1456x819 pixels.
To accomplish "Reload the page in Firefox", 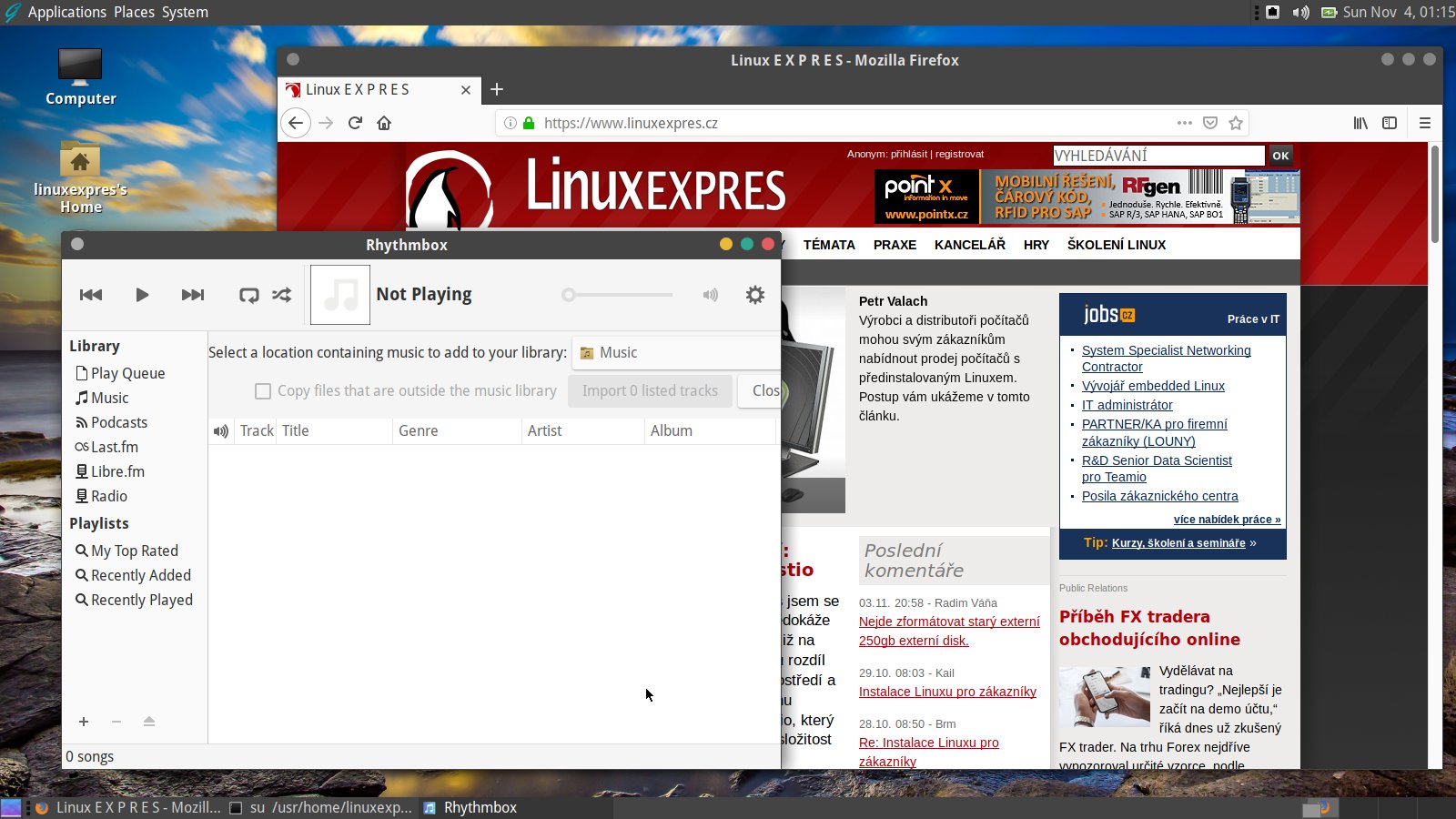I will pyautogui.click(x=355, y=123).
